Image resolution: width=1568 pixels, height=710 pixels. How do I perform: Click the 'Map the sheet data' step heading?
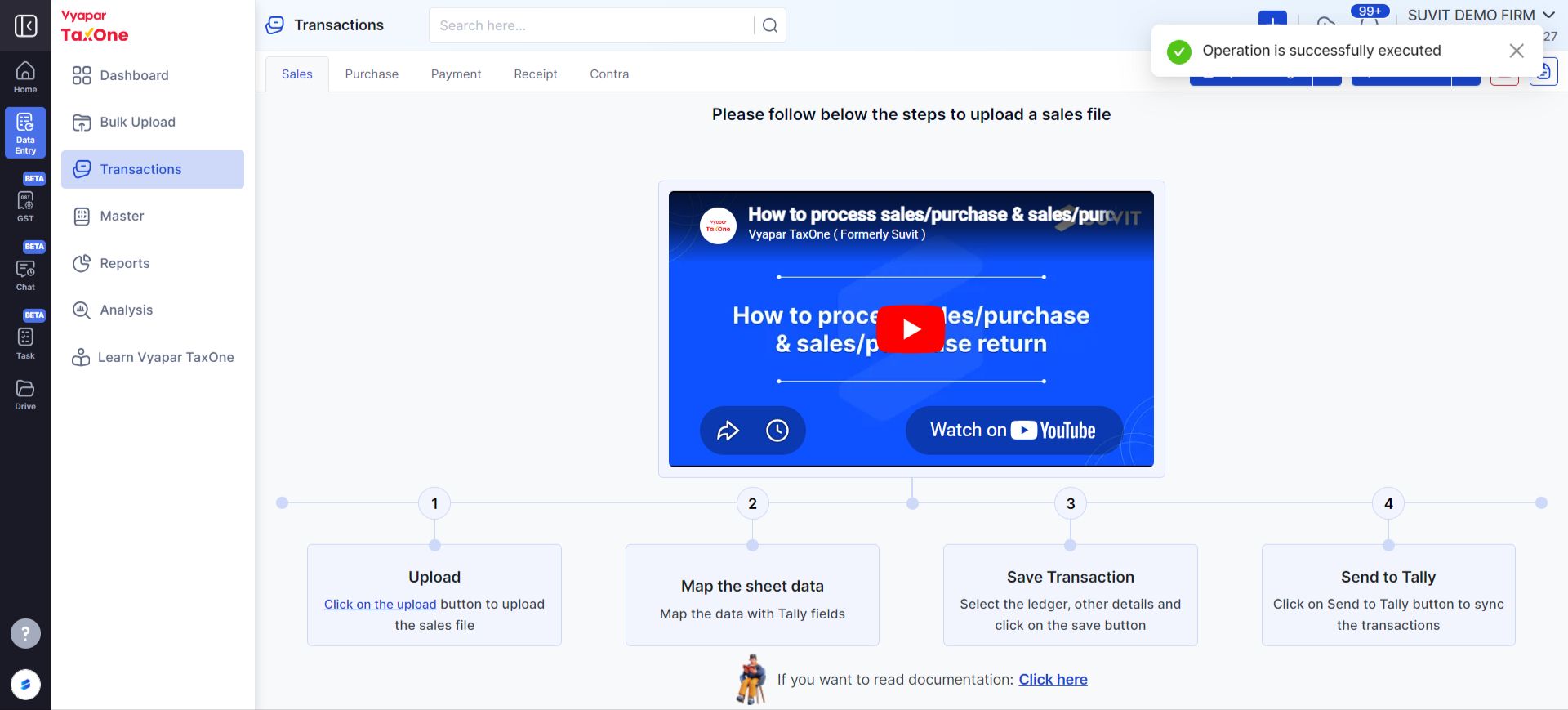click(x=752, y=587)
